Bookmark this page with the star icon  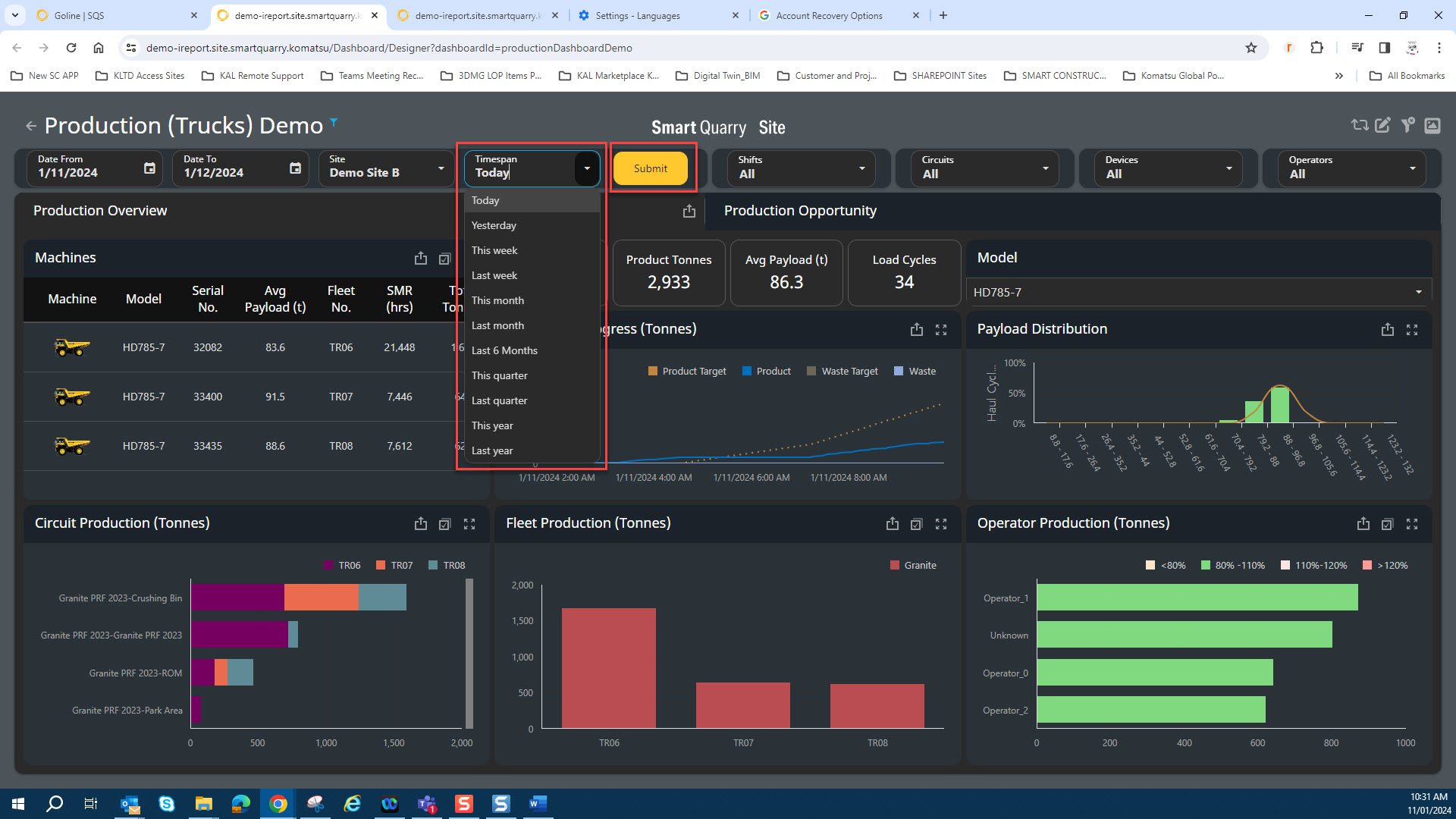point(1251,48)
